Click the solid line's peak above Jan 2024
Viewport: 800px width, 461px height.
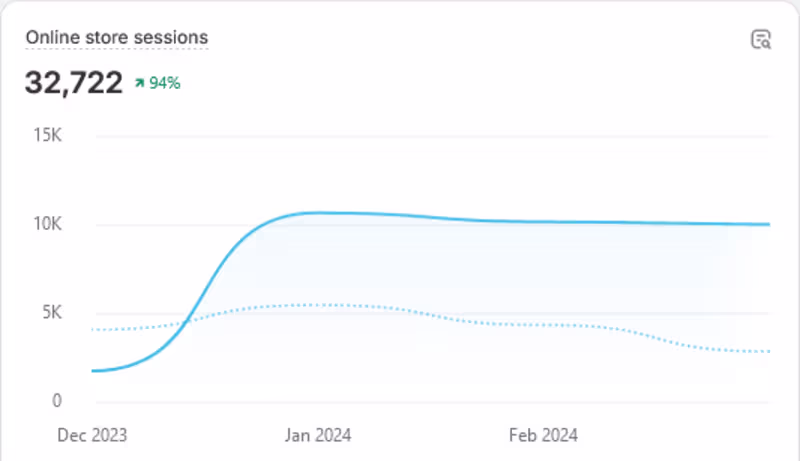pyautogui.click(x=318, y=212)
